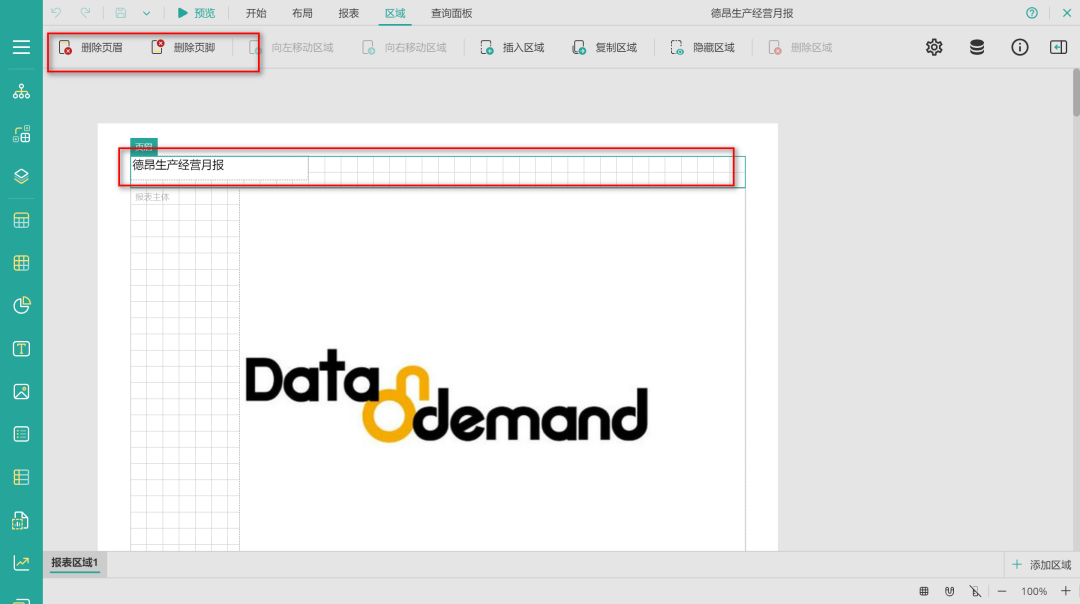The height and width of the screenshot is (604, 1080).
Task: Expand the save options dropdown arrow
Action: coord(146,13)
